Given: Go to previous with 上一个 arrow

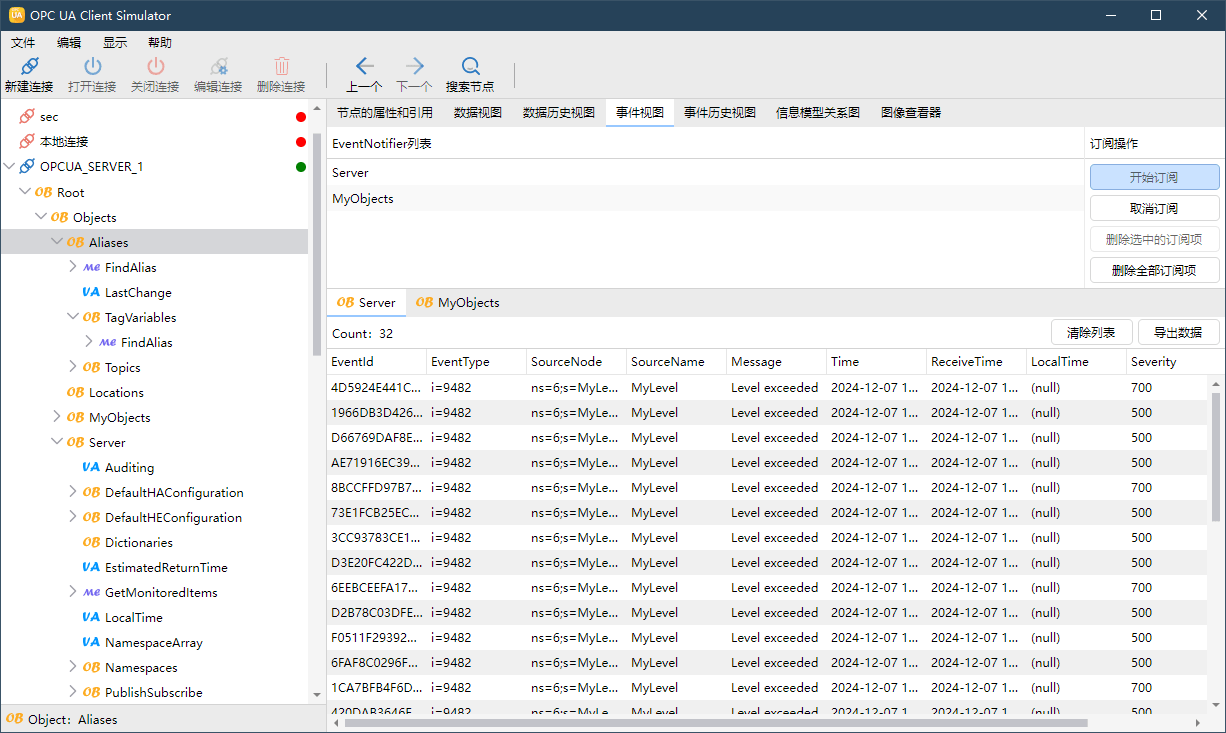Looking at the screenshot, I should point(364,68).
